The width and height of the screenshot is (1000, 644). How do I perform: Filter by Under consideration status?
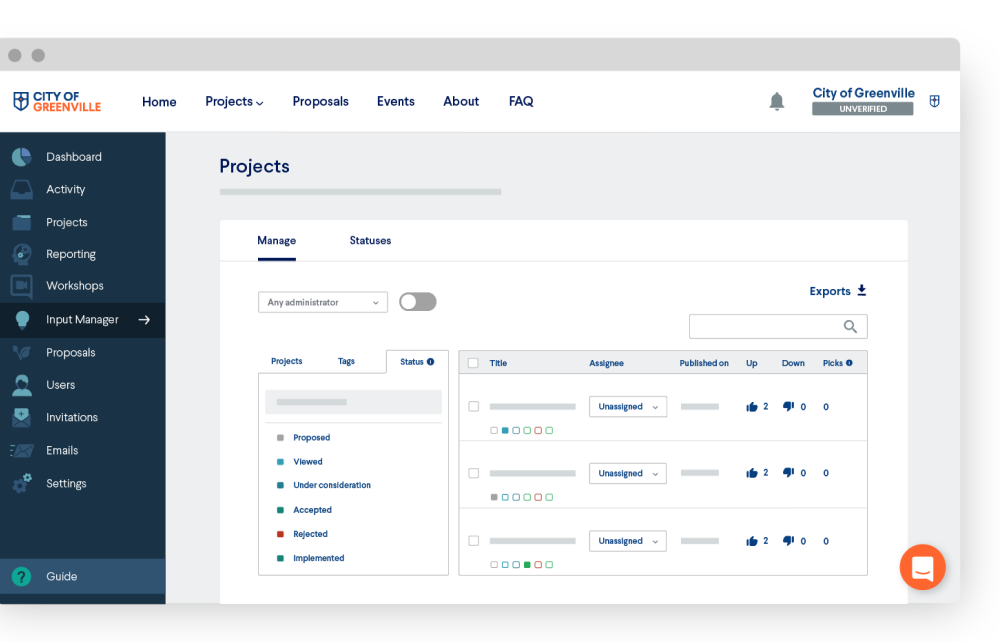point(332,485)
